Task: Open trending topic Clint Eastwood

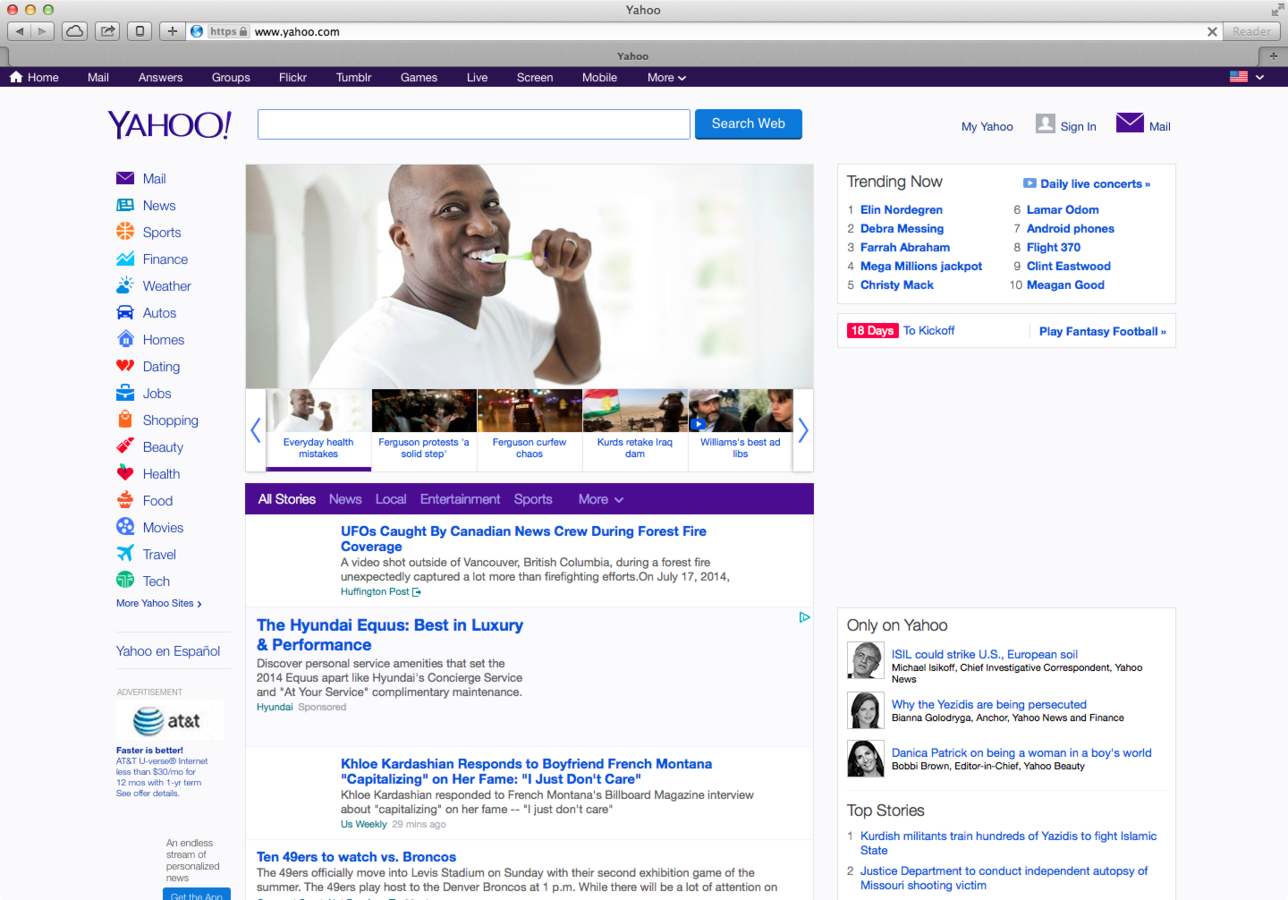Action: pyautogui.click(x=1068, y=266)
